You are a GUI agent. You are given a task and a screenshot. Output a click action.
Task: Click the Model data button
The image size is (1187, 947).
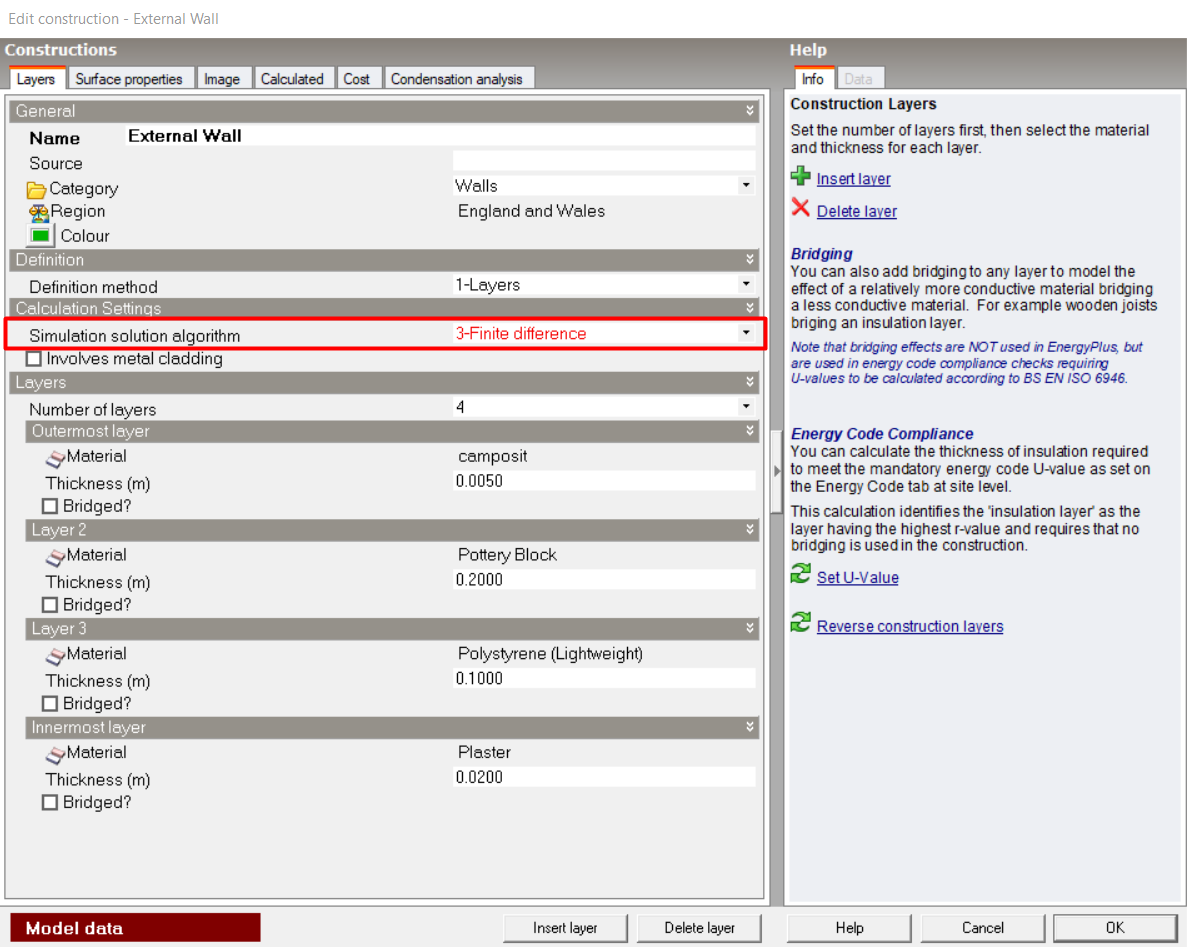[135, 928]
